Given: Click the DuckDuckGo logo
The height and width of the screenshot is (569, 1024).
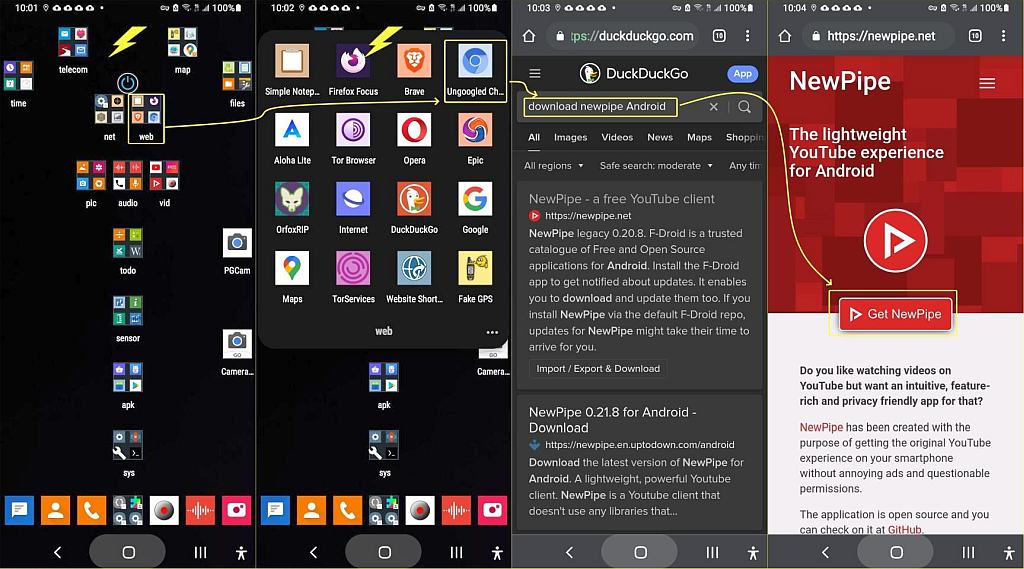Looking at the screenshot, I should tap(634, 73).
